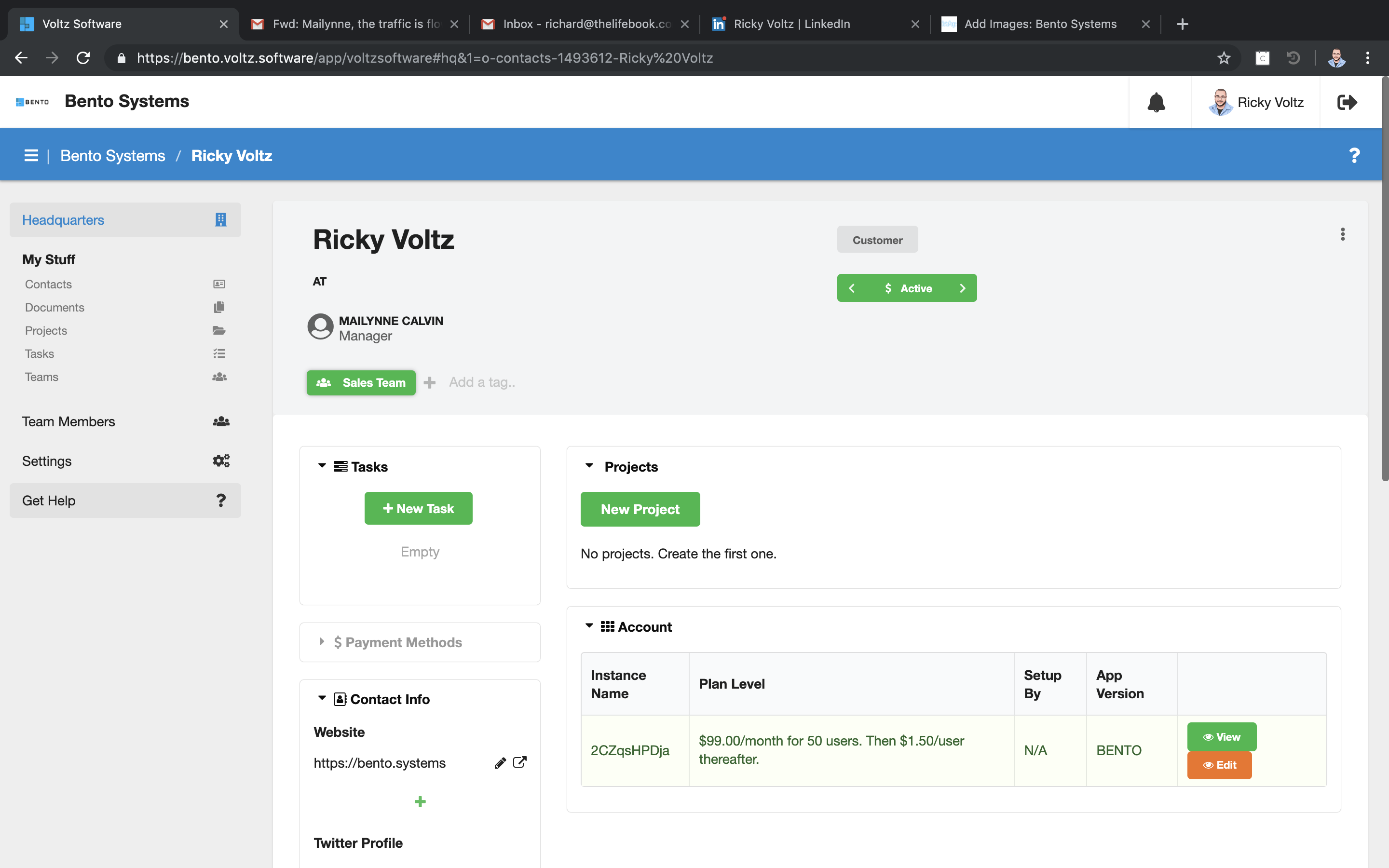
Task: Click the New Project button
Action: click(x=640, y=509)
